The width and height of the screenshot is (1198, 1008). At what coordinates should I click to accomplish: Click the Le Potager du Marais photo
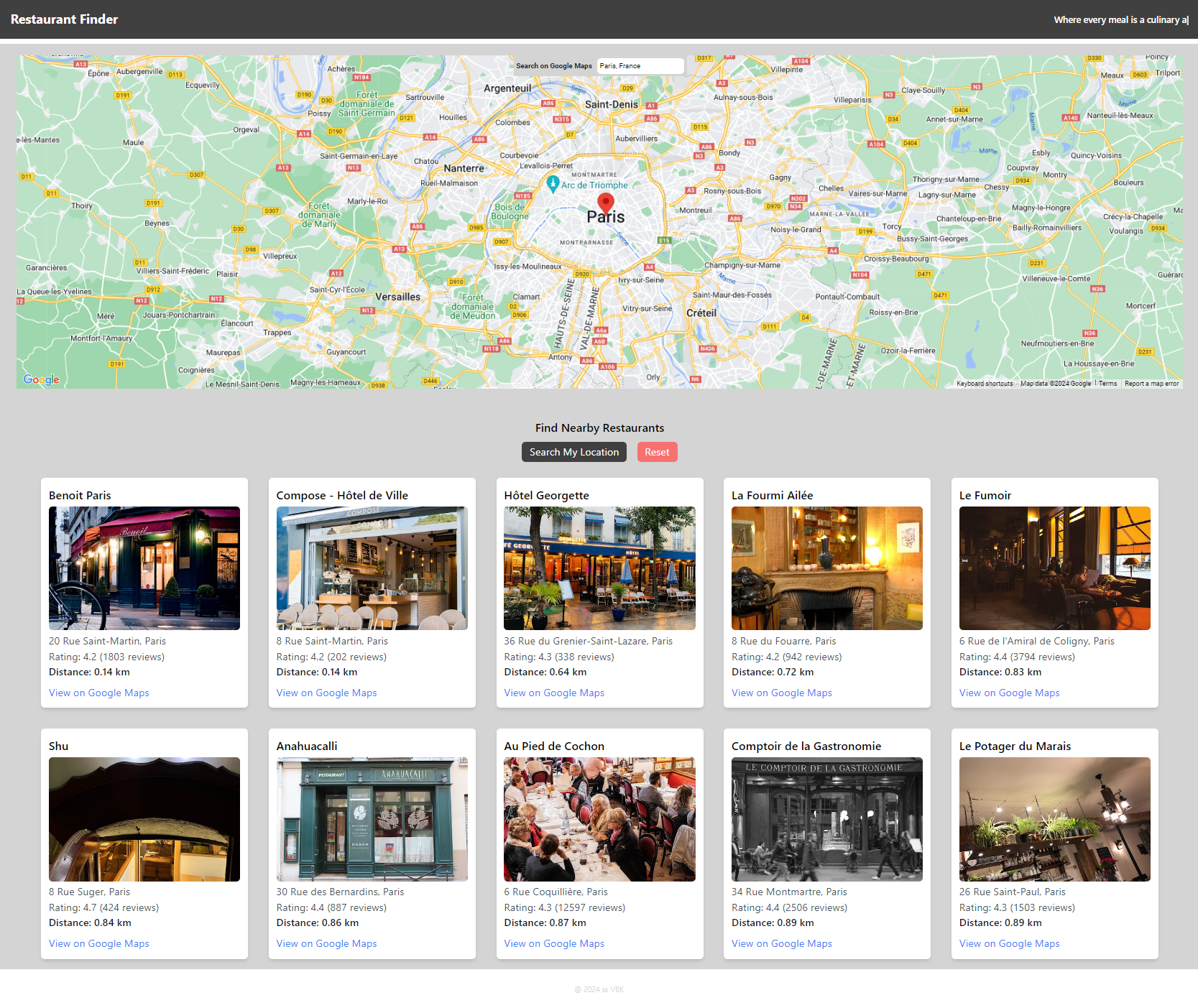pos(1055,819)
